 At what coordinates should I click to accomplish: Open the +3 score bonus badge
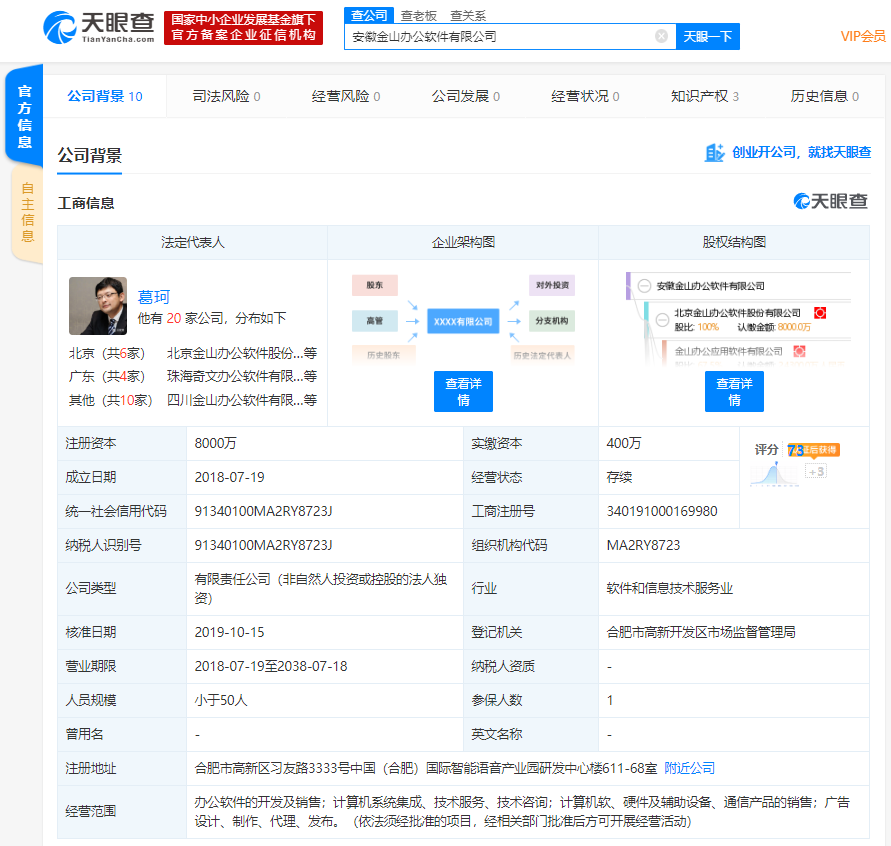[815, 472]
